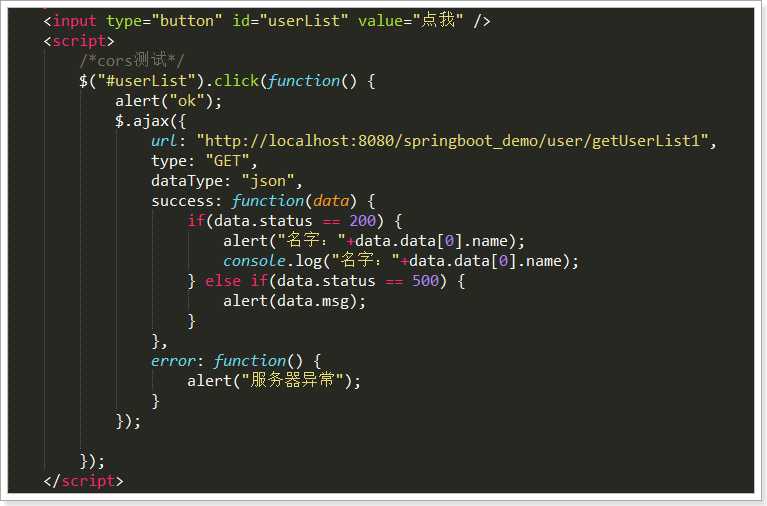Viewport: 767px width, 506px height.
Task: Click the value="点我" attribute
Action: tap(410, 21)
